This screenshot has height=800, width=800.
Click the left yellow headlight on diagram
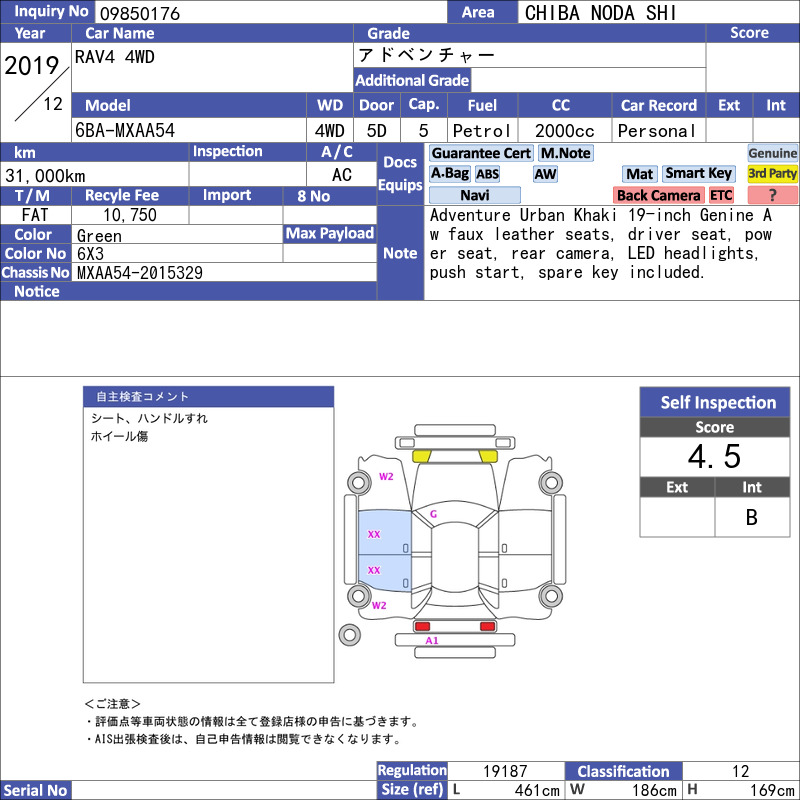coord(421,457)
